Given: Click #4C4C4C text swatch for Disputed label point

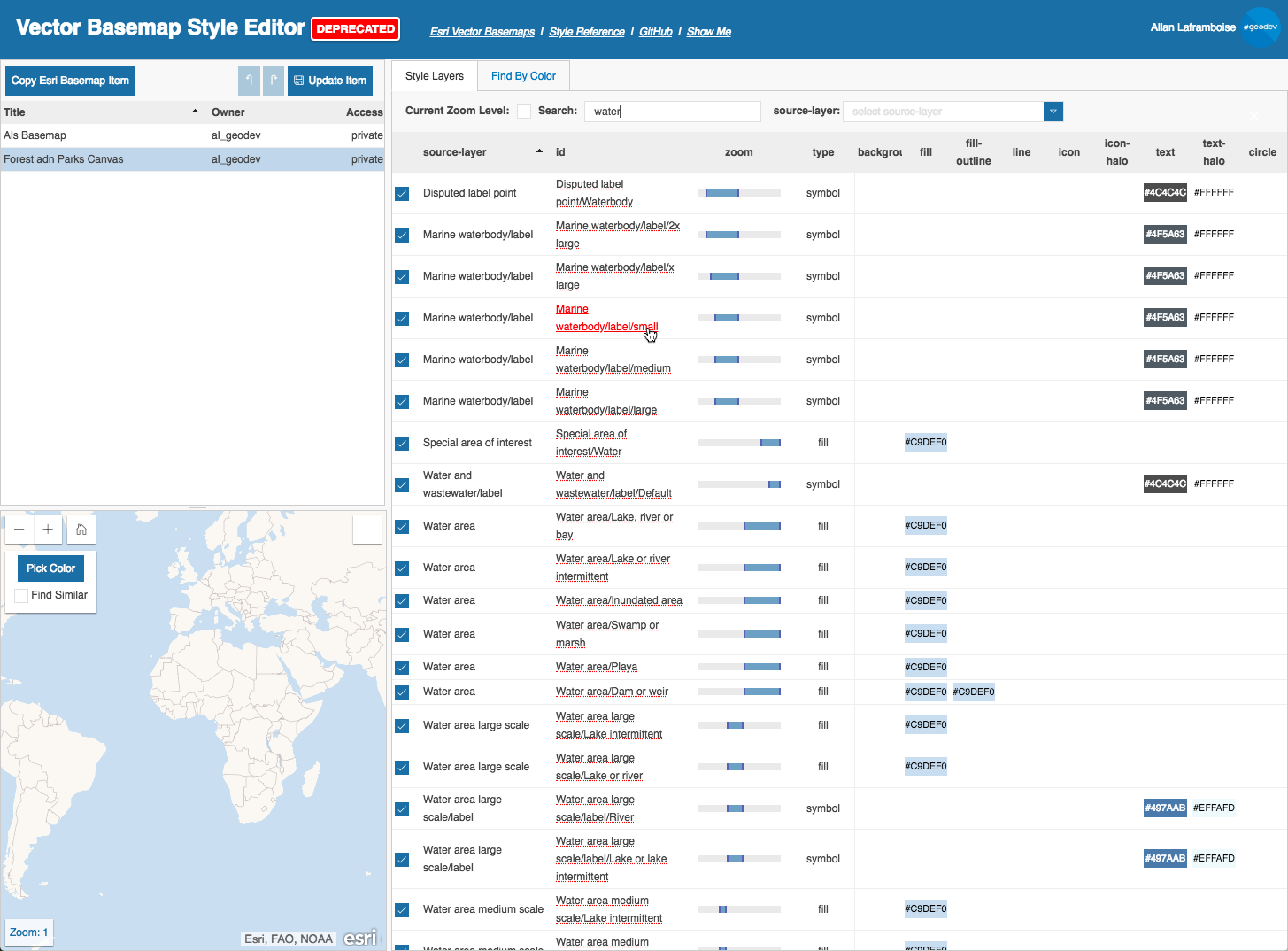Looking at the screenshot, I should coord(1165,192).
